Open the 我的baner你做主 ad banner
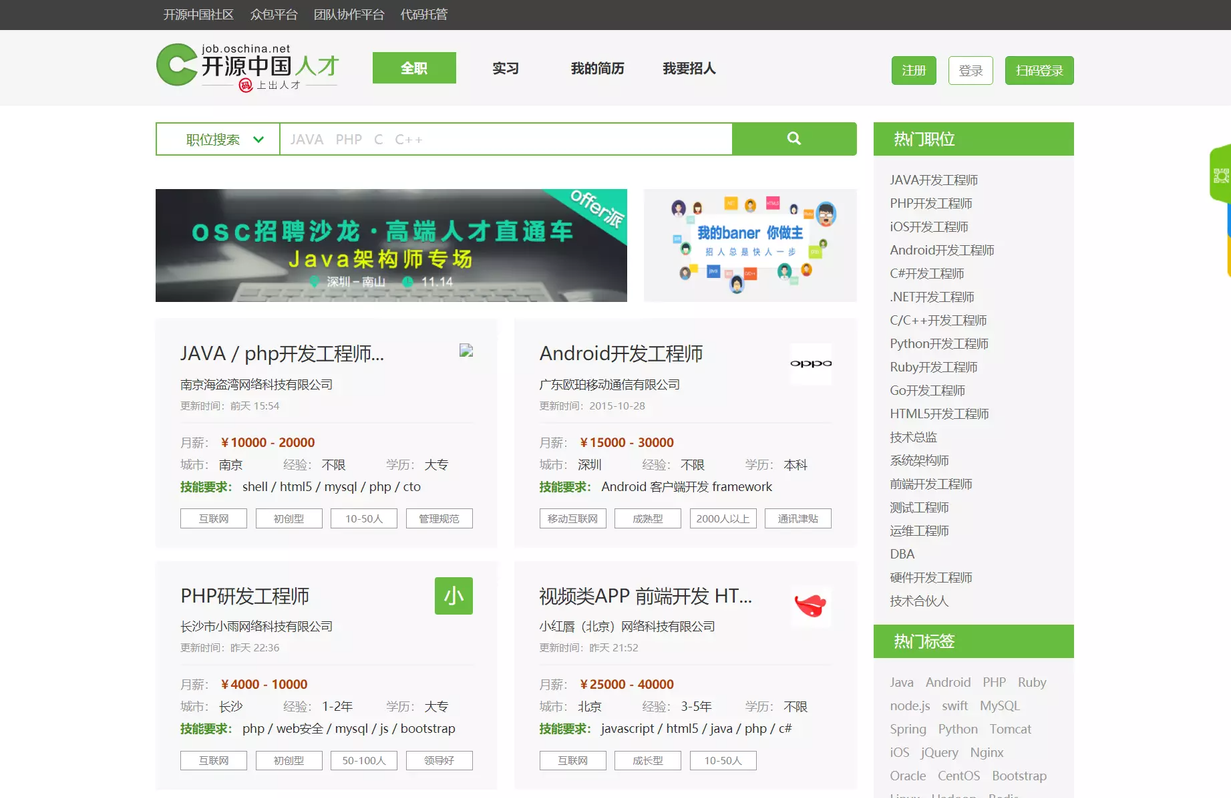Viewport: 1231px width, 798px height. [750, 245]
